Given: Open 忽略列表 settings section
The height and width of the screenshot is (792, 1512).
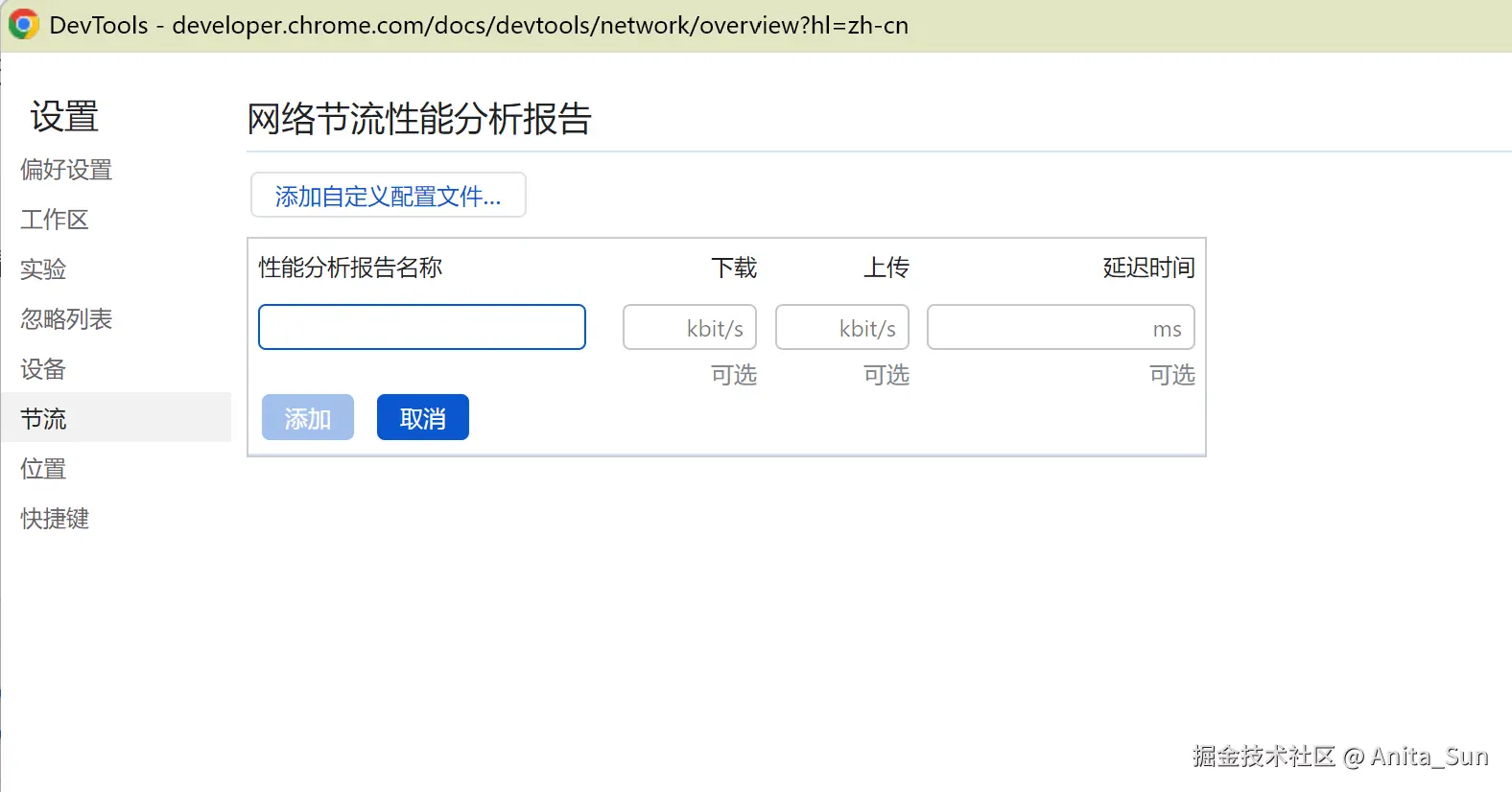Looking at the screenshot, I should tap(66, 319).
